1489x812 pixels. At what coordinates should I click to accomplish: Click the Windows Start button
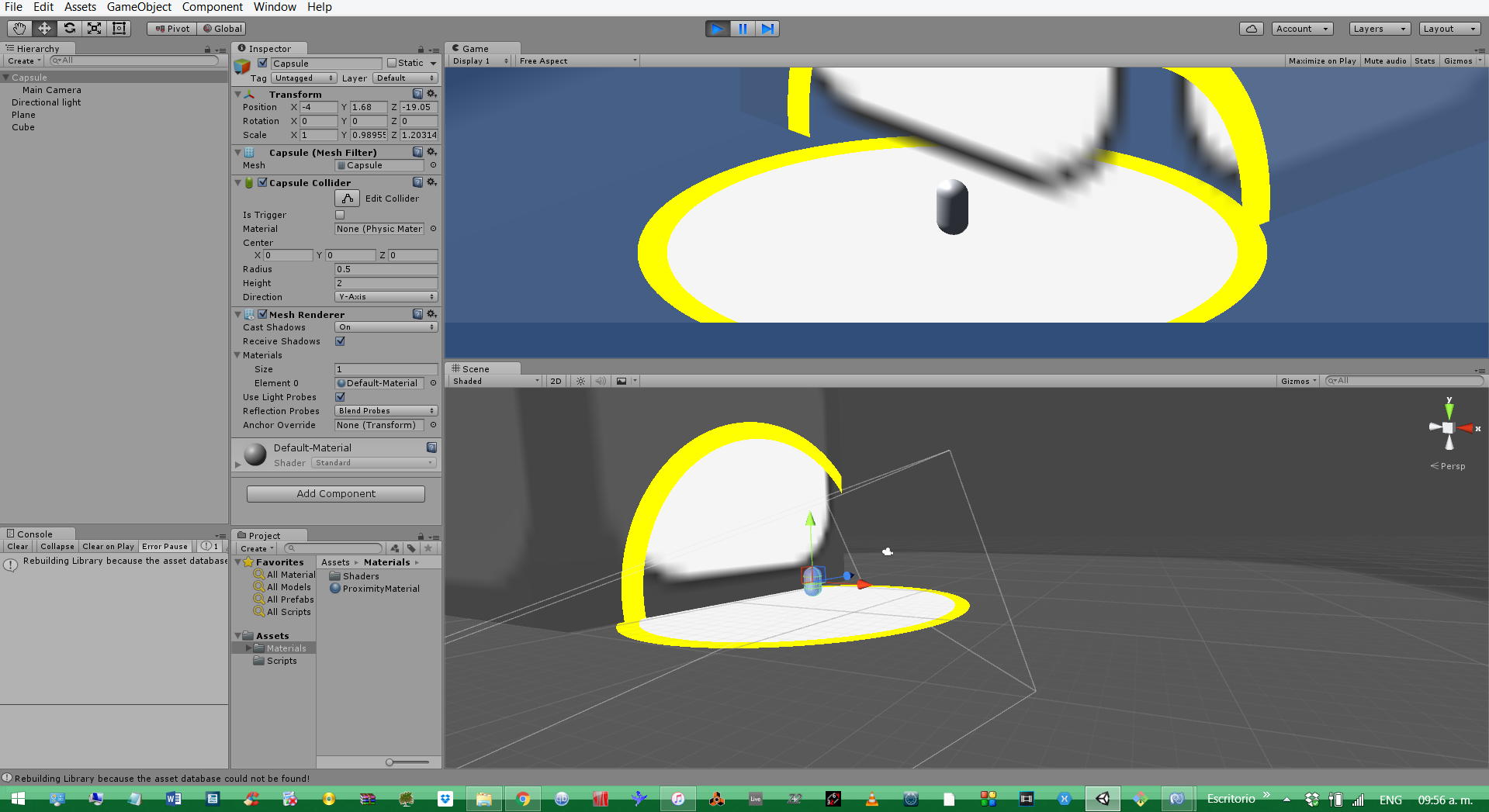(19, 799)
